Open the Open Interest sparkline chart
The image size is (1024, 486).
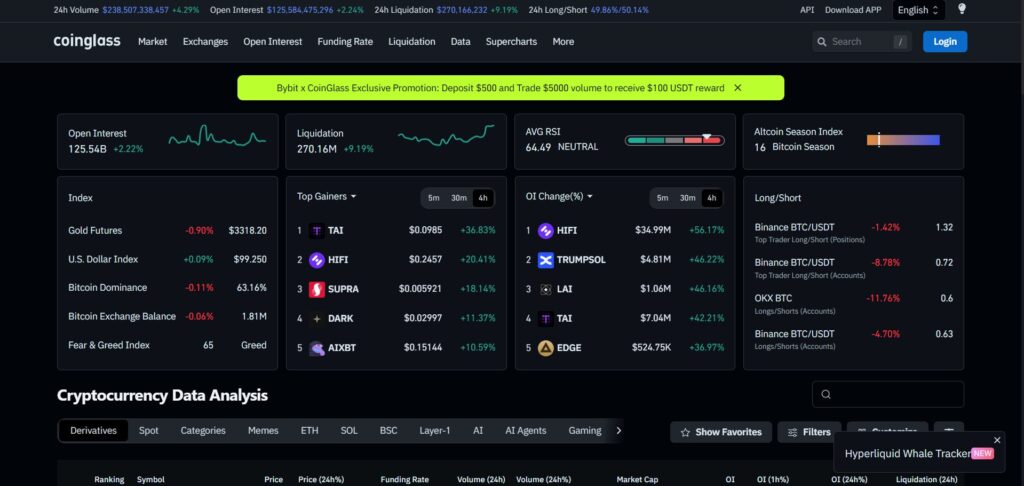(217, 137)
